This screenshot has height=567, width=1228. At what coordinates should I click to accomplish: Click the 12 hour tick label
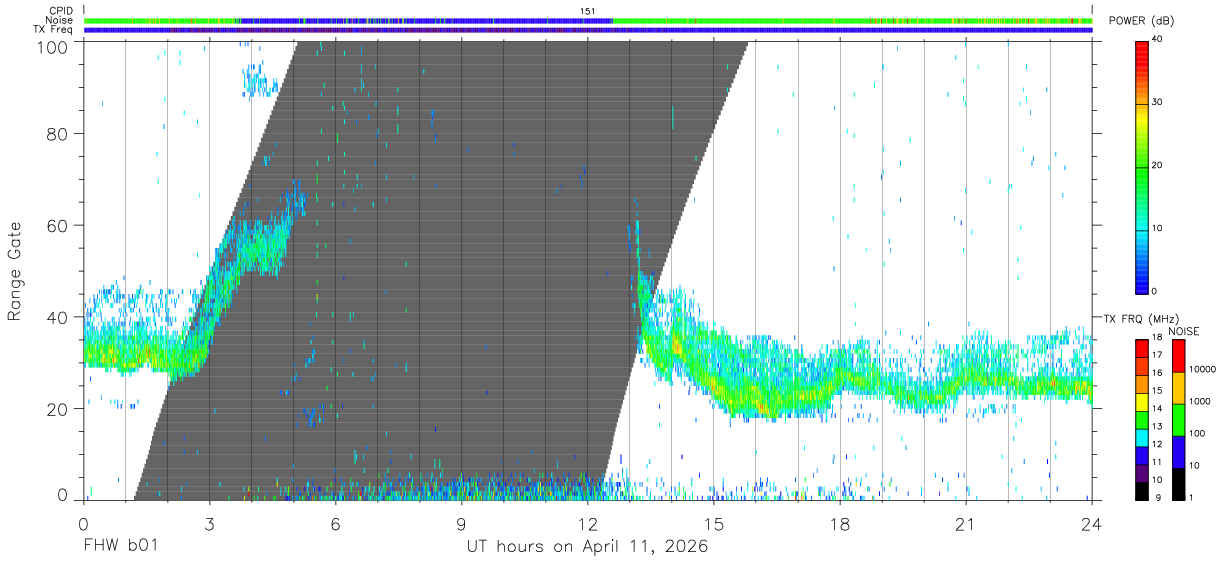pos(587,524)
